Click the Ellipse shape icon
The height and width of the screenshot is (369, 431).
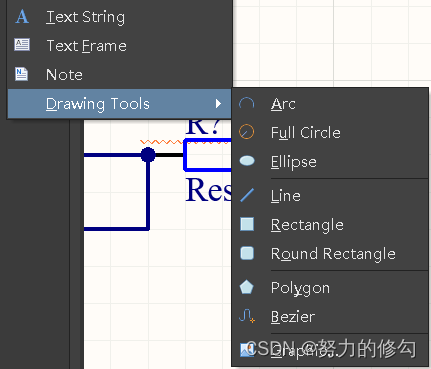(247, 161)
